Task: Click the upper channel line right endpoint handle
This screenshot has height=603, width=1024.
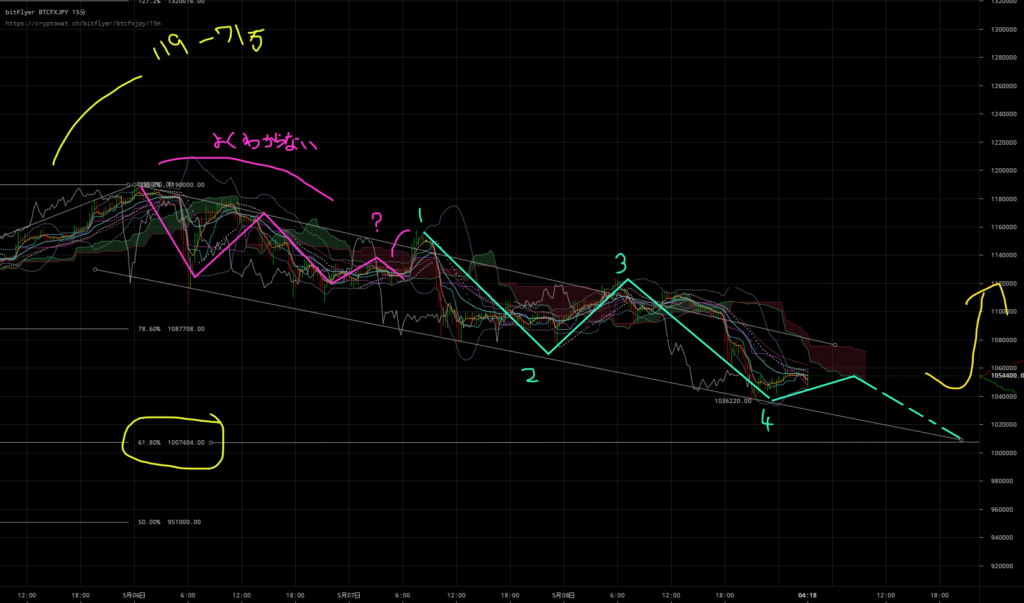Action: 835,345
